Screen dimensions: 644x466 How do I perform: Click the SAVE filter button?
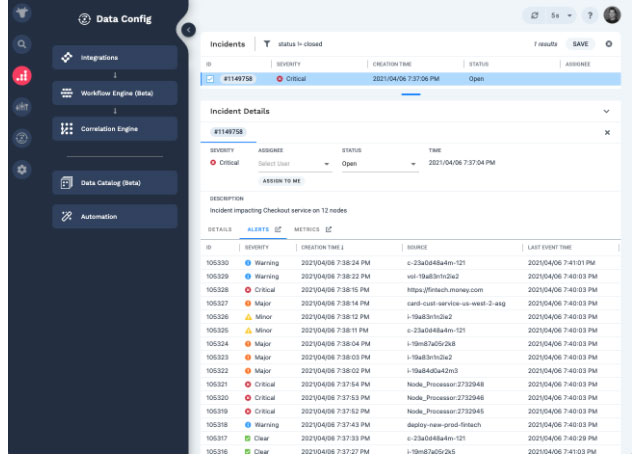point(580,44)
